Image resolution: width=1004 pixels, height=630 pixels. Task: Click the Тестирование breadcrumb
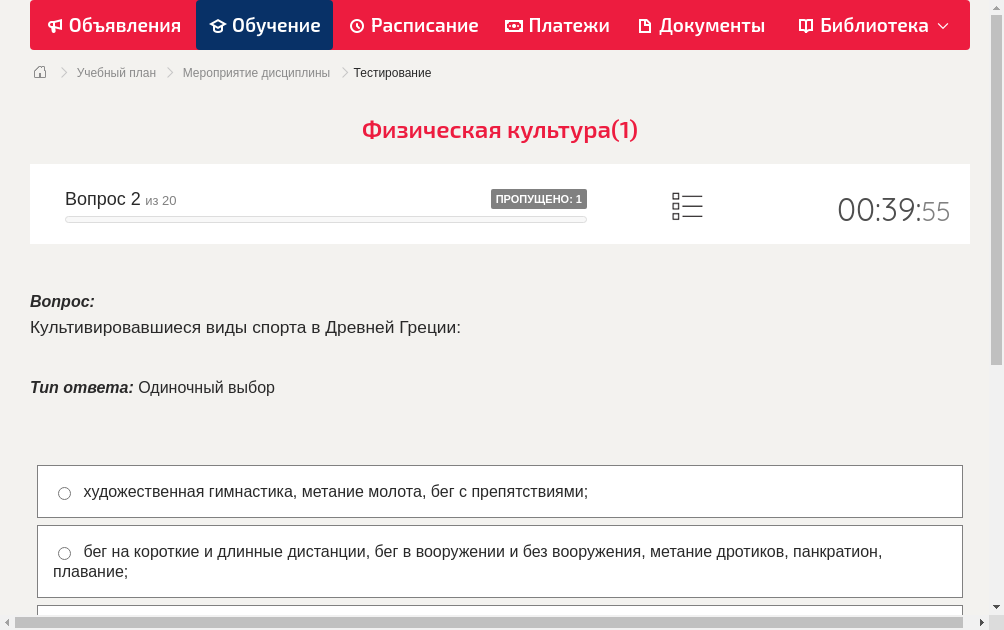pyautogui.click(x=391, y=72)
